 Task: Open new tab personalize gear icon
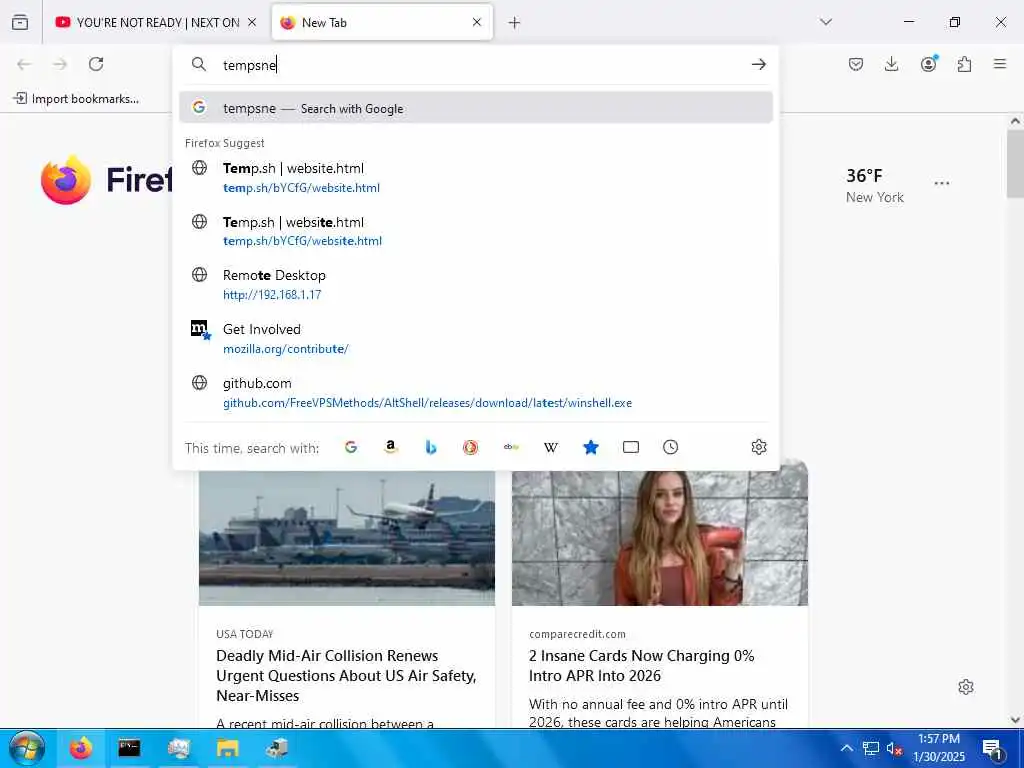(x=966, y=687)
